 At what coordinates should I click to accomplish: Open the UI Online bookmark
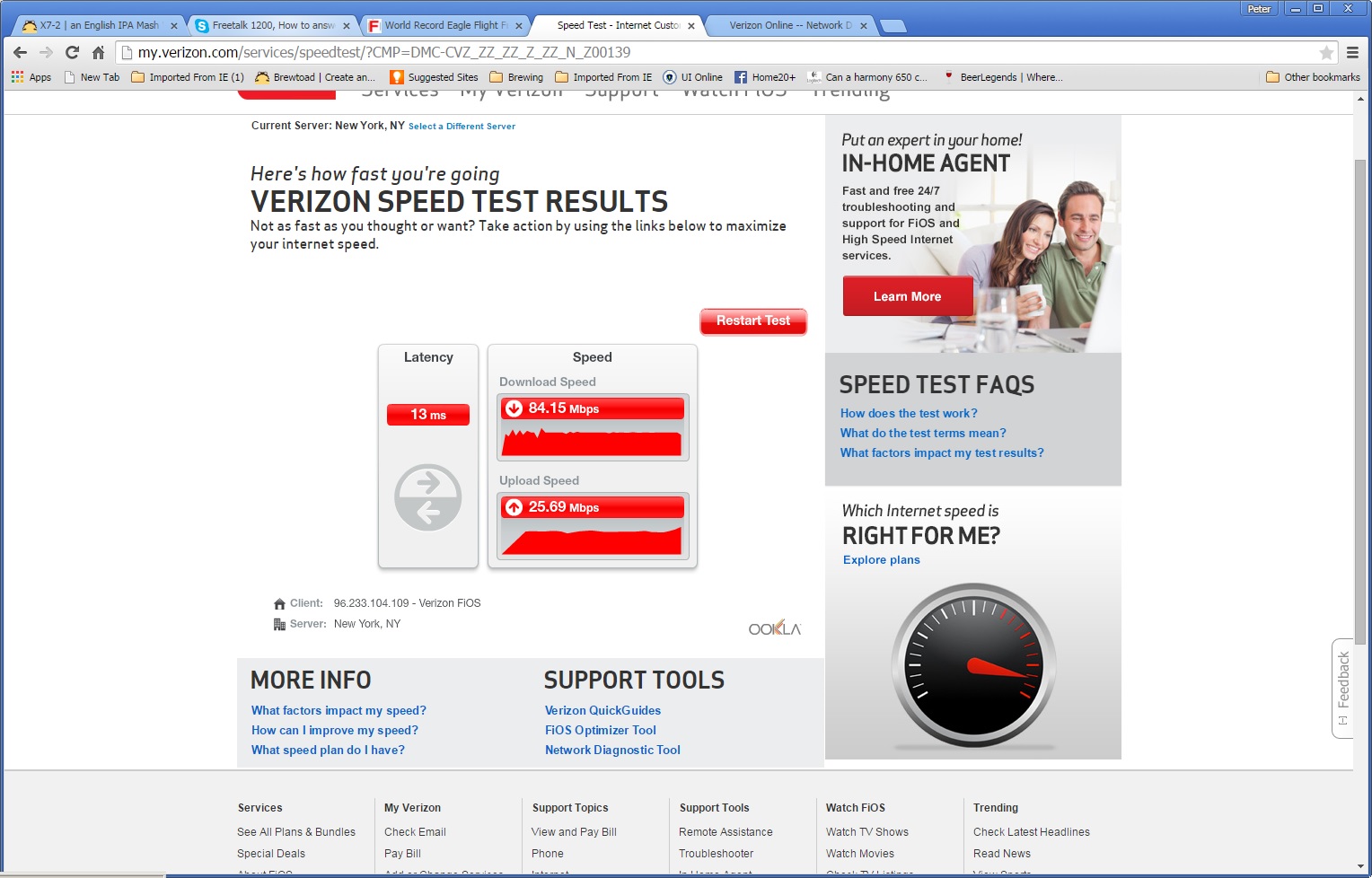click(x=692, y=77)
